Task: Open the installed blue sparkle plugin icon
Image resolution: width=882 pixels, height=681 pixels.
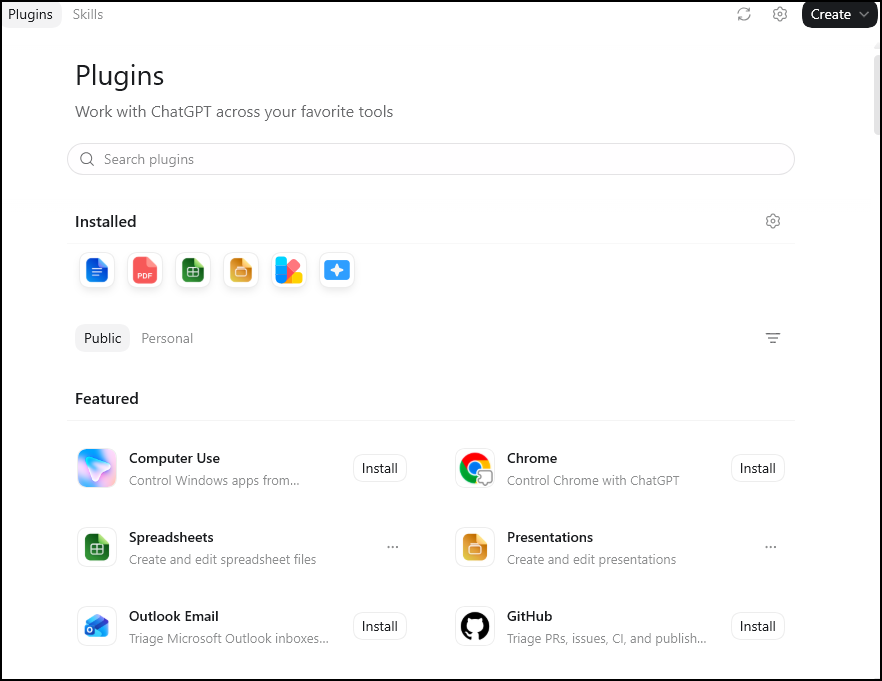Action: tap(336, 270)
